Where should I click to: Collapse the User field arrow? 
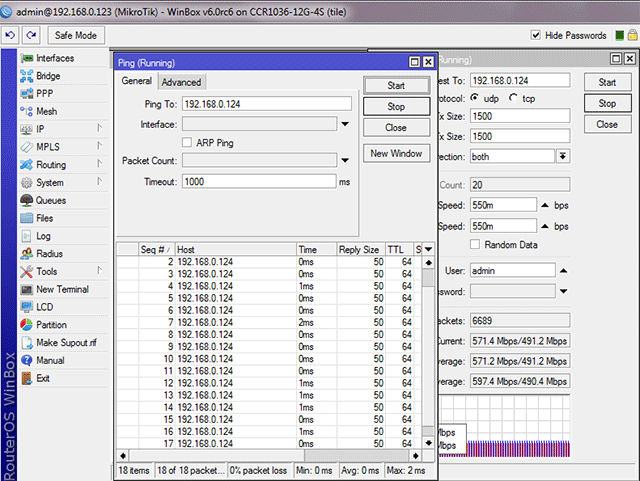coord(563,271)
